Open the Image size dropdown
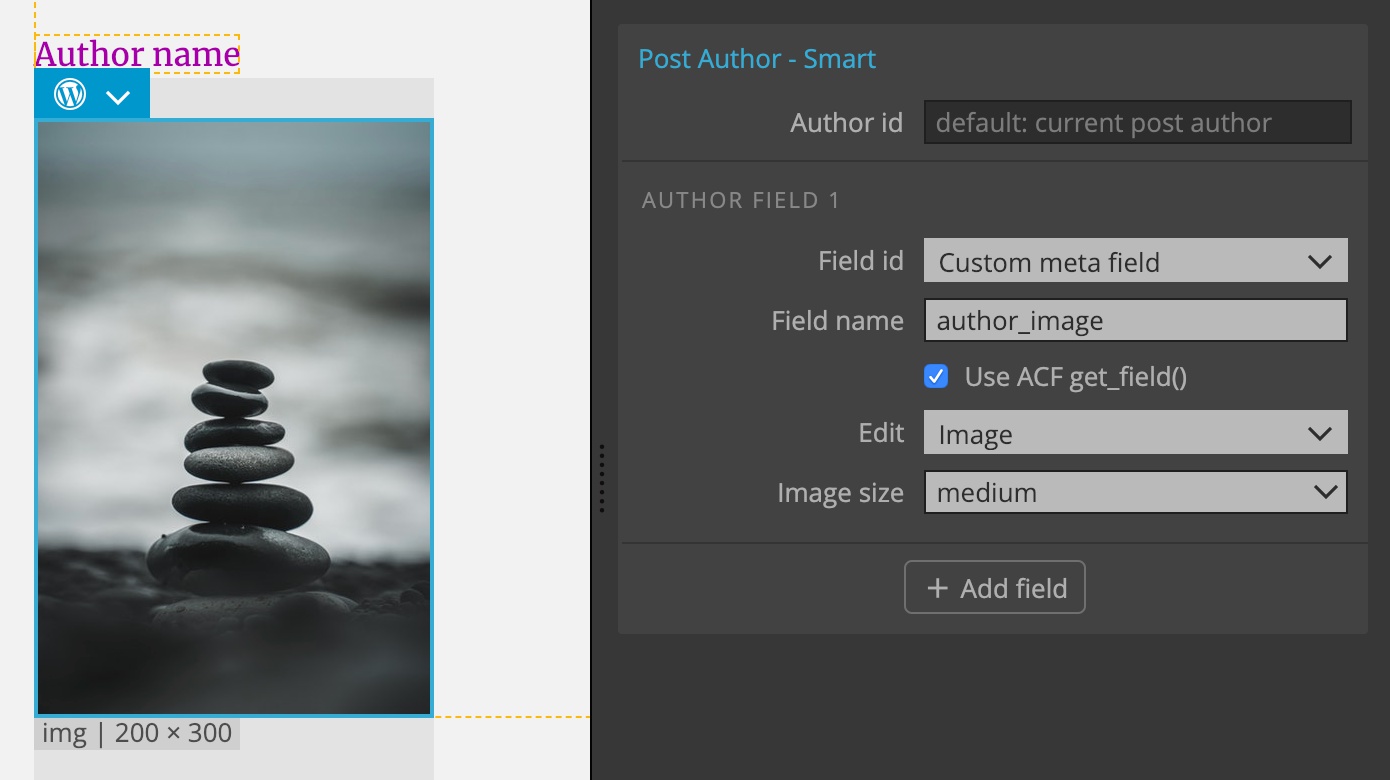 (1136, 492)
